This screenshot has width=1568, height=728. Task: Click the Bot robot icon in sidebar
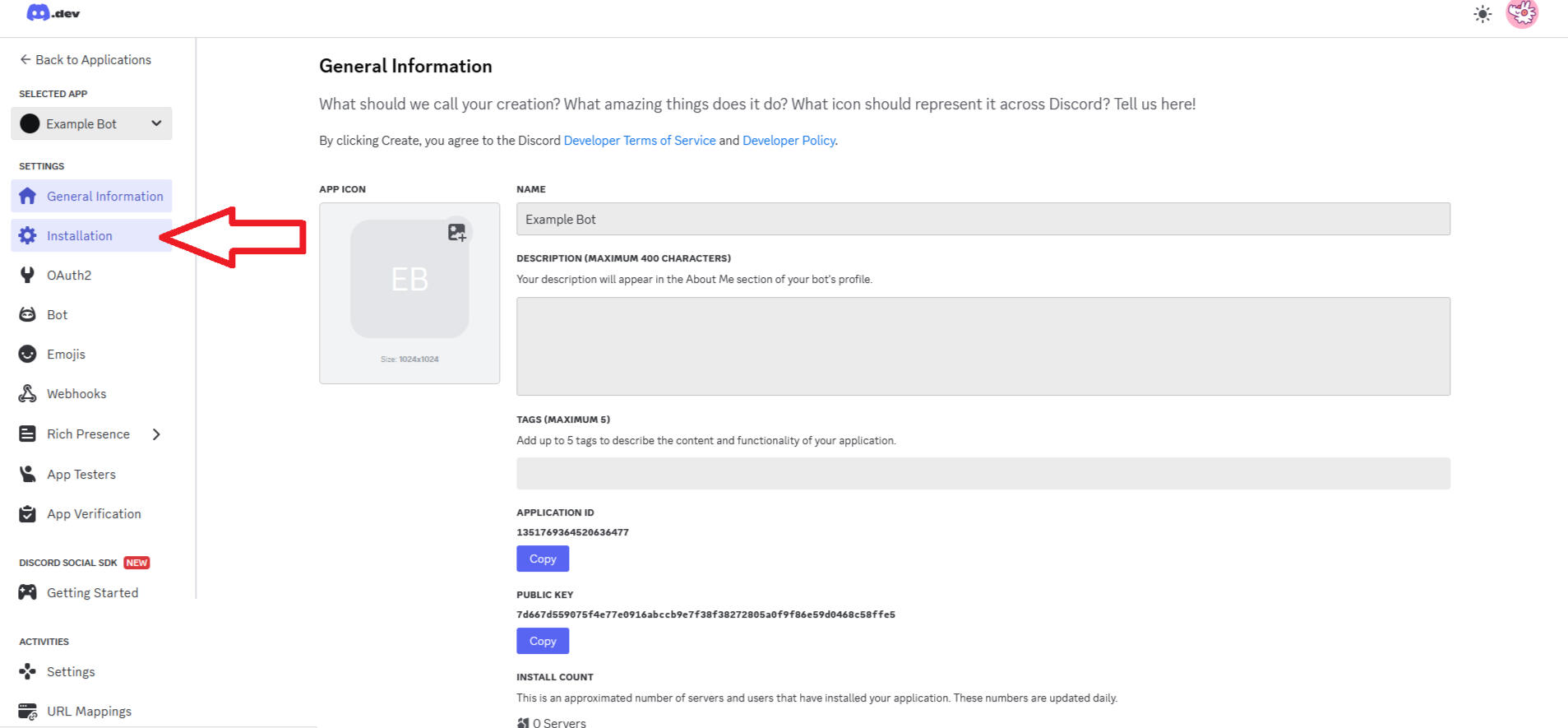[28, 314]
